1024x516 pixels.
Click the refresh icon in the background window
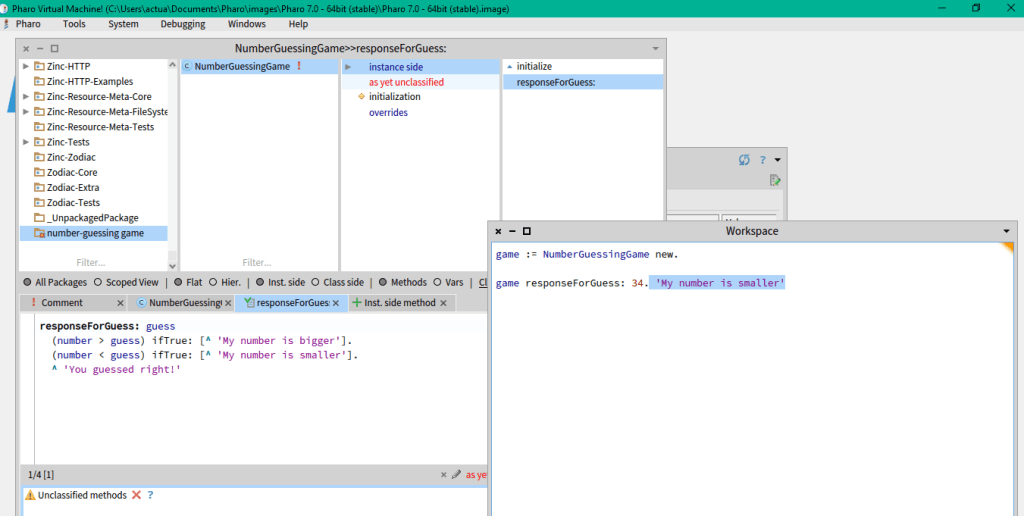(744, 160)
